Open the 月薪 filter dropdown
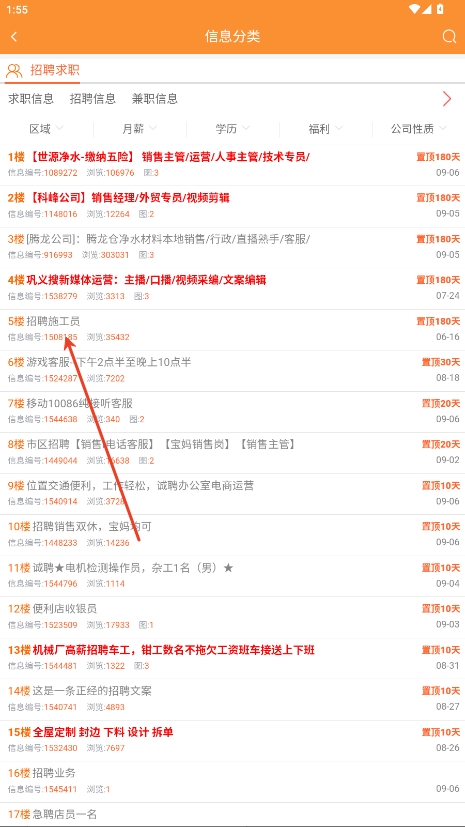Image resolution: width=465 pixels, height=827 pixels. 140,129
